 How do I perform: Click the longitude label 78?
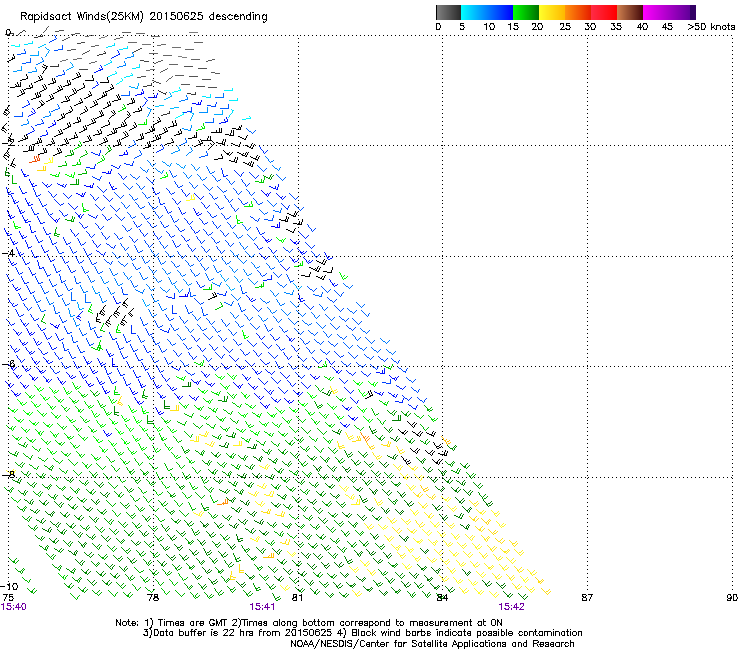pyautogui.click(x=153, y=598)
